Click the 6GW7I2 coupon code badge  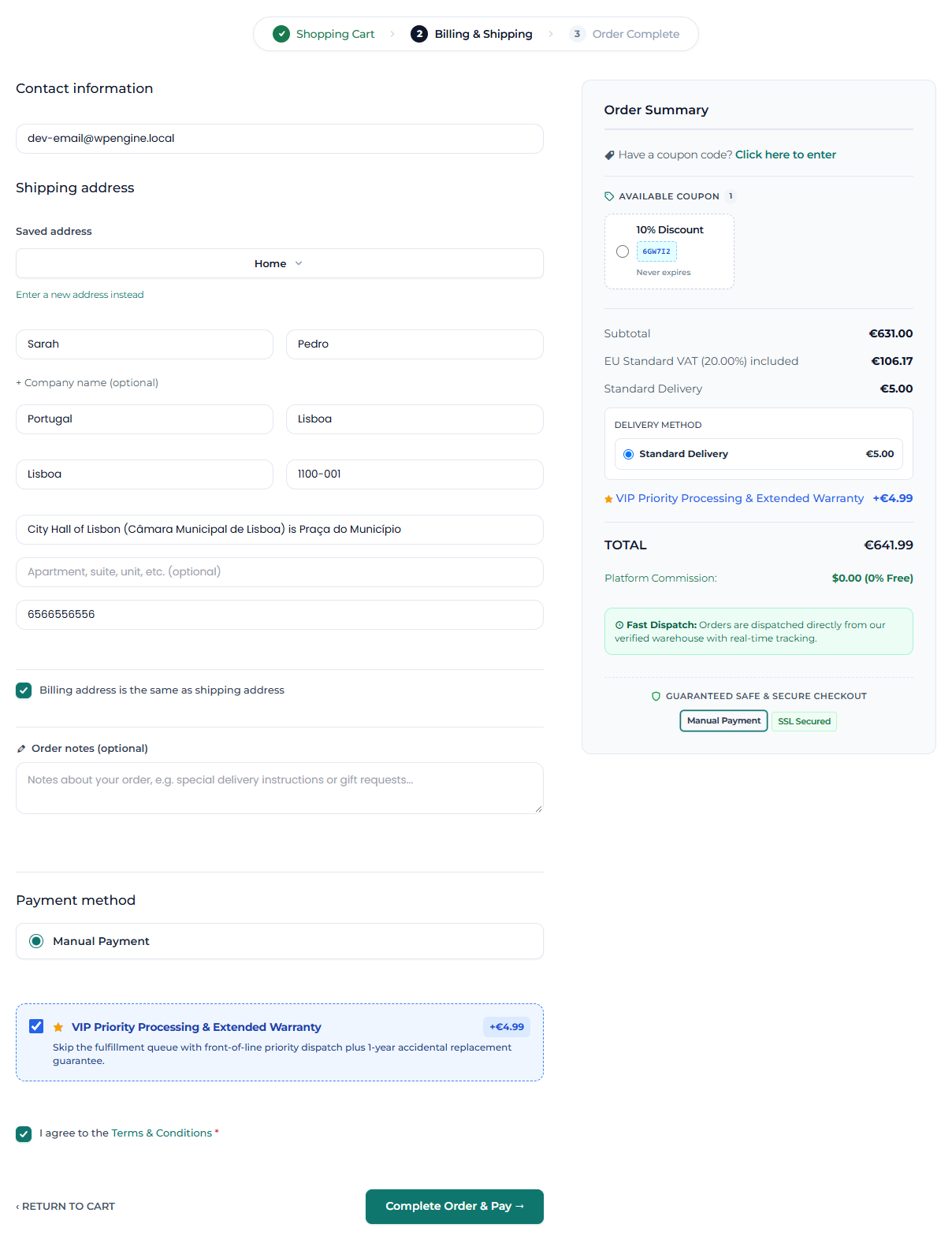point(656,251)
